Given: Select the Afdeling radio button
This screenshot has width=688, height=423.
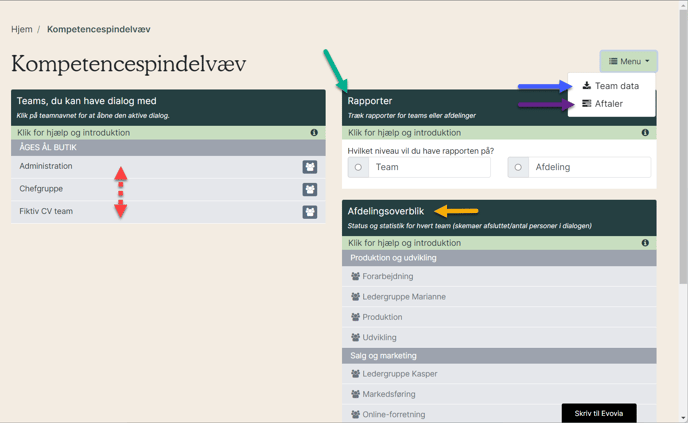Looking at the screenshot, I should point(518,167).
